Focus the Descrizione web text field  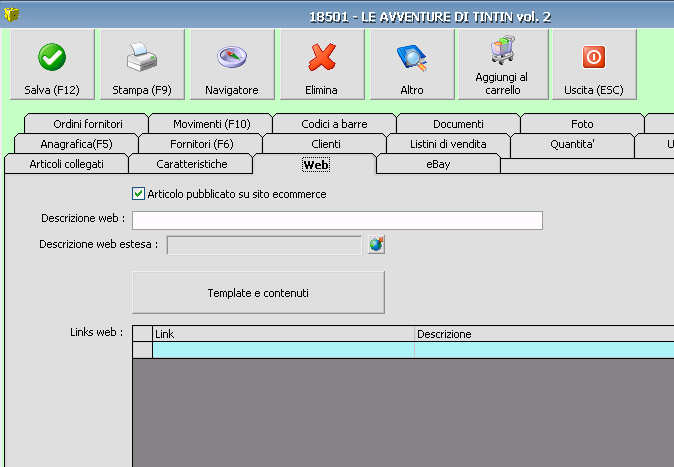point(337,220)
